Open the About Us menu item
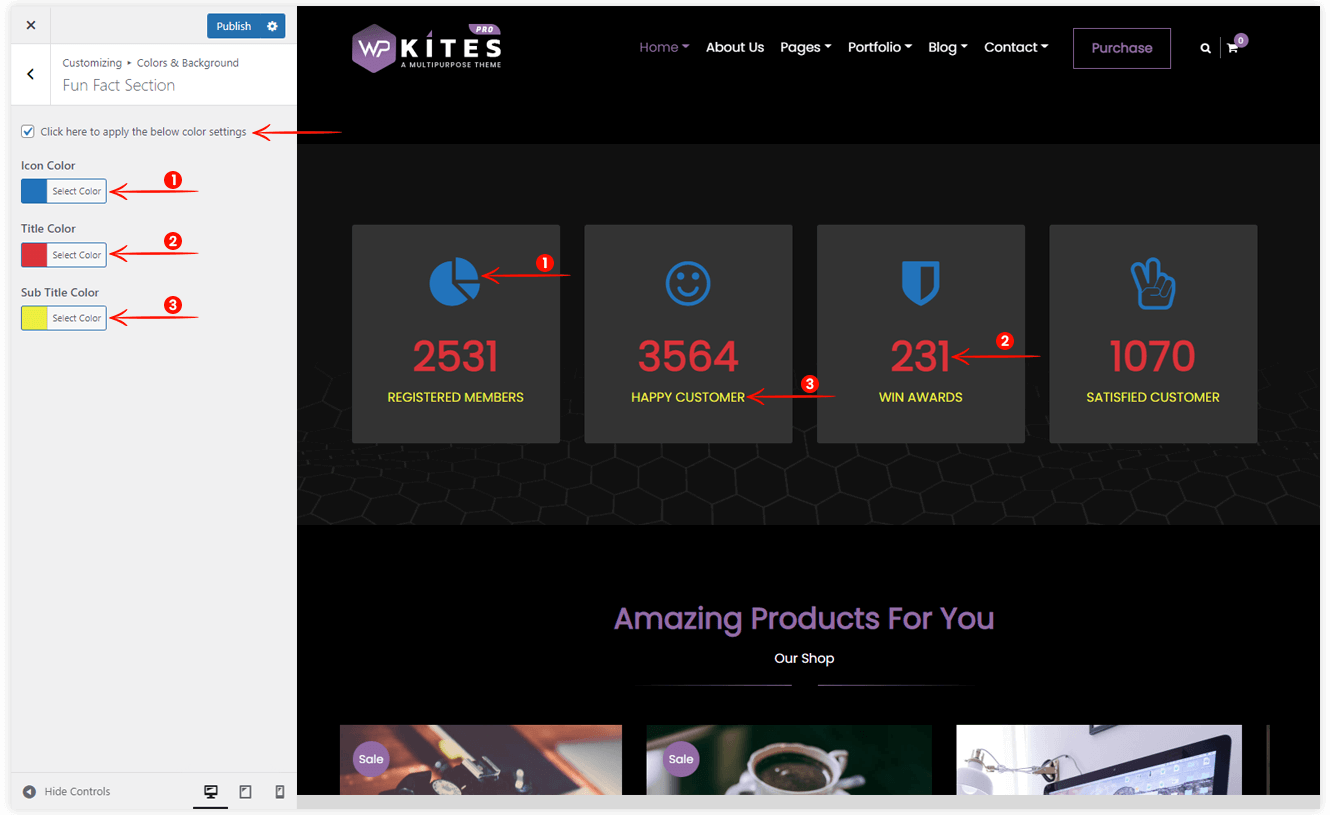 click(x=735, y=47)
